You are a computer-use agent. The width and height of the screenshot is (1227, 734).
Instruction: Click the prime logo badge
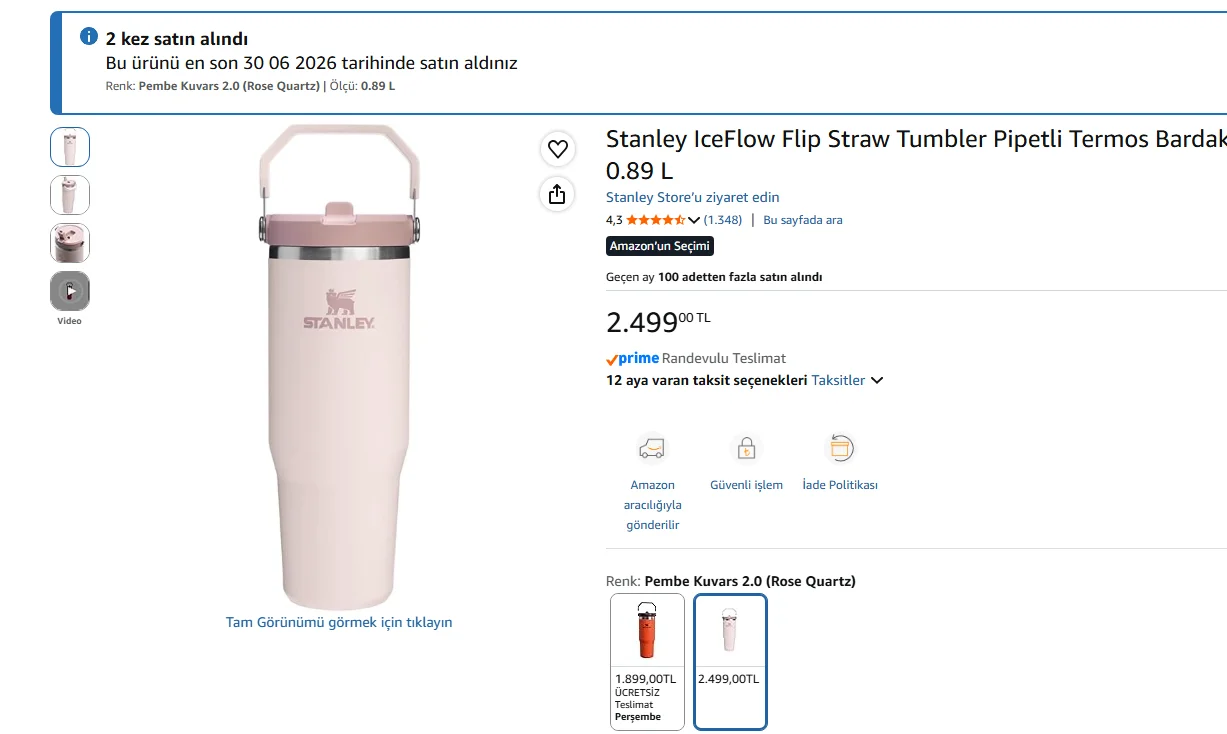point(632,358)
